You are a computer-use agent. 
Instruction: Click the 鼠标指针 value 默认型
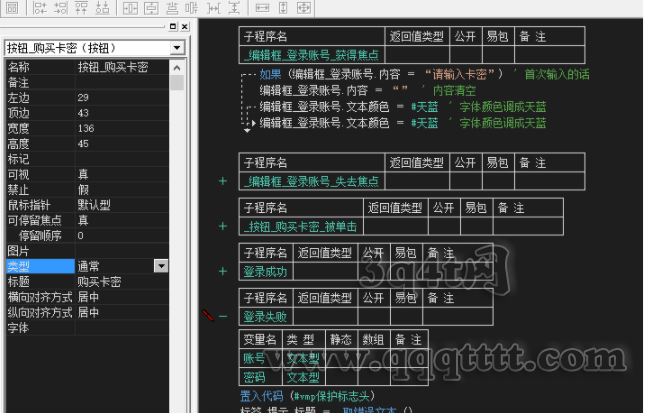point(94,205)
